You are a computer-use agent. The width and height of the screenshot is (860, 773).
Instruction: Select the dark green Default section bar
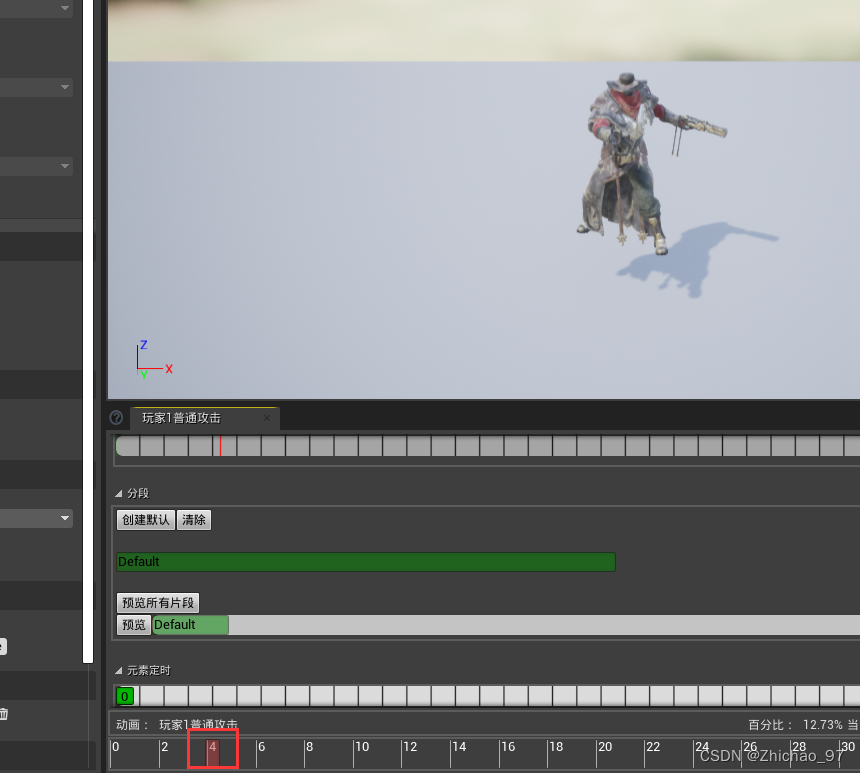coord(366,562)
